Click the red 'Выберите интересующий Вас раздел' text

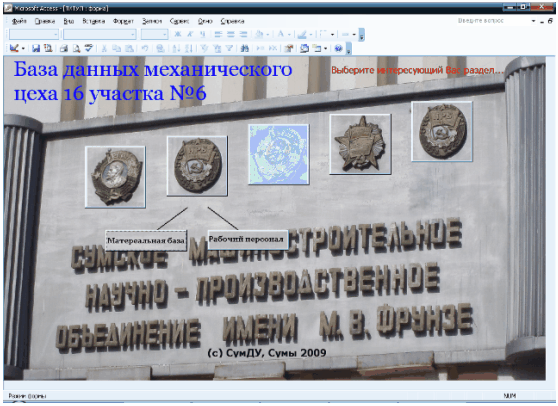[417, 70]
